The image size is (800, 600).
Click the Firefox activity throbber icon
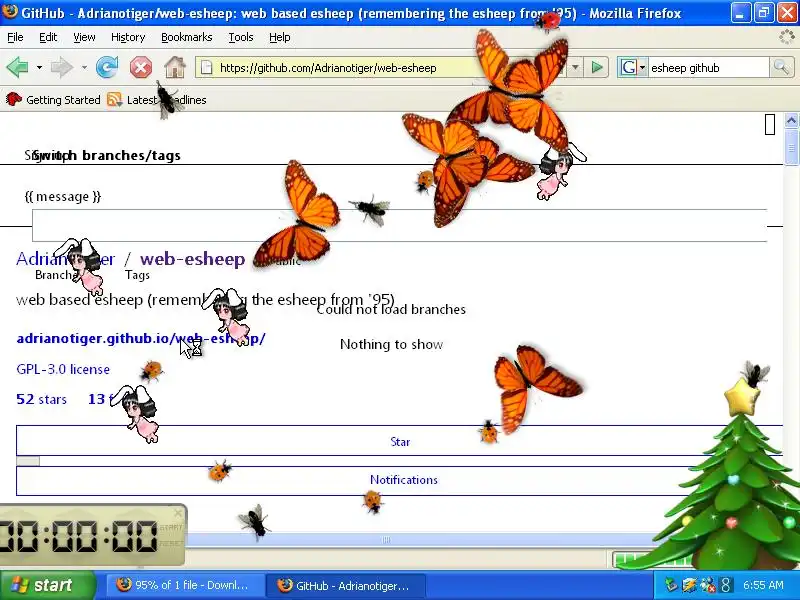pyautogui.click(x=787, y=37)
